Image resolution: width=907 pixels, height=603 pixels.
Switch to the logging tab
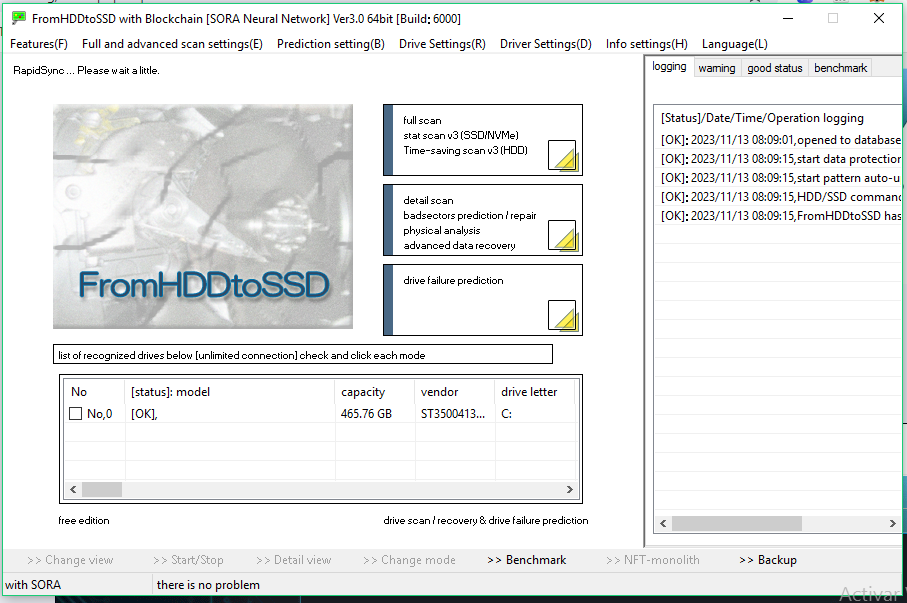[669, 67]
